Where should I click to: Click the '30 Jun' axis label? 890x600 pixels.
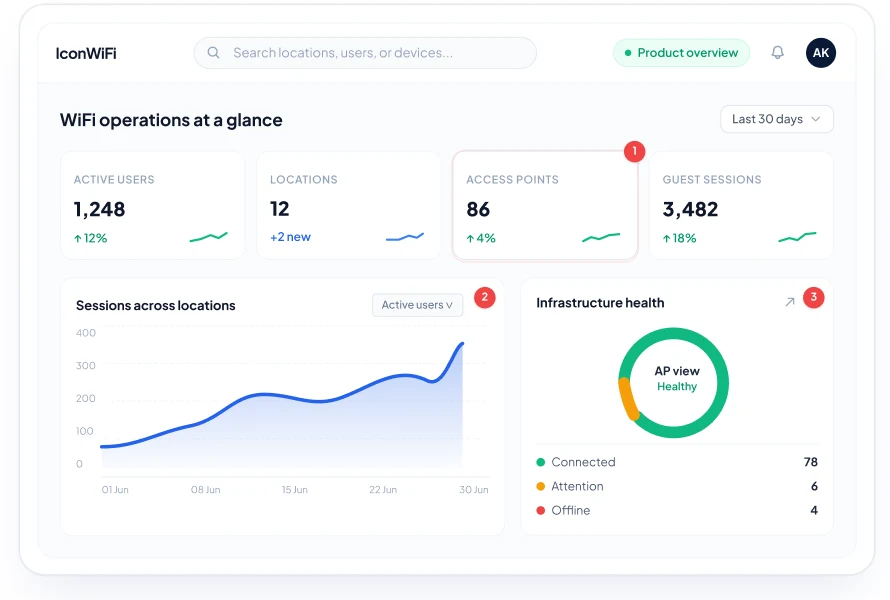[x=474, y=489]
